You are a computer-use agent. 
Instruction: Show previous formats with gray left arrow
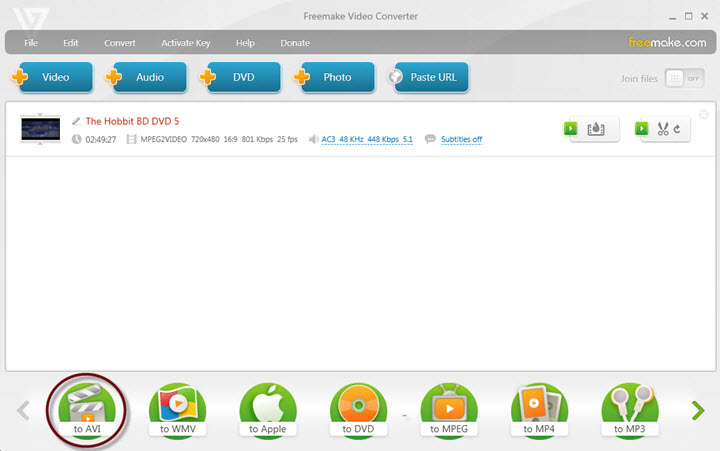(x=23, y=411)
